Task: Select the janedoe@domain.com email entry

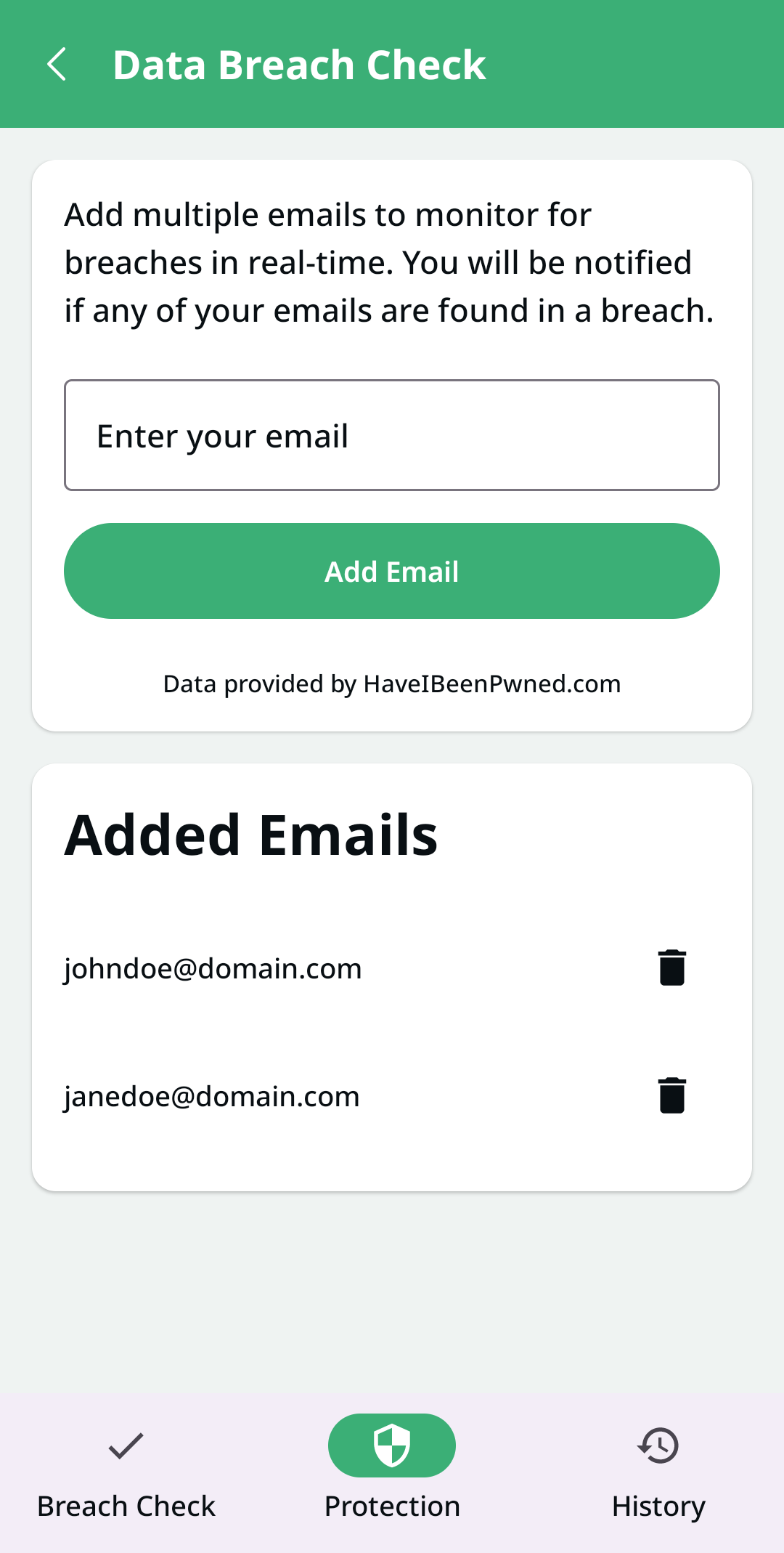Action: (212, 1097)
